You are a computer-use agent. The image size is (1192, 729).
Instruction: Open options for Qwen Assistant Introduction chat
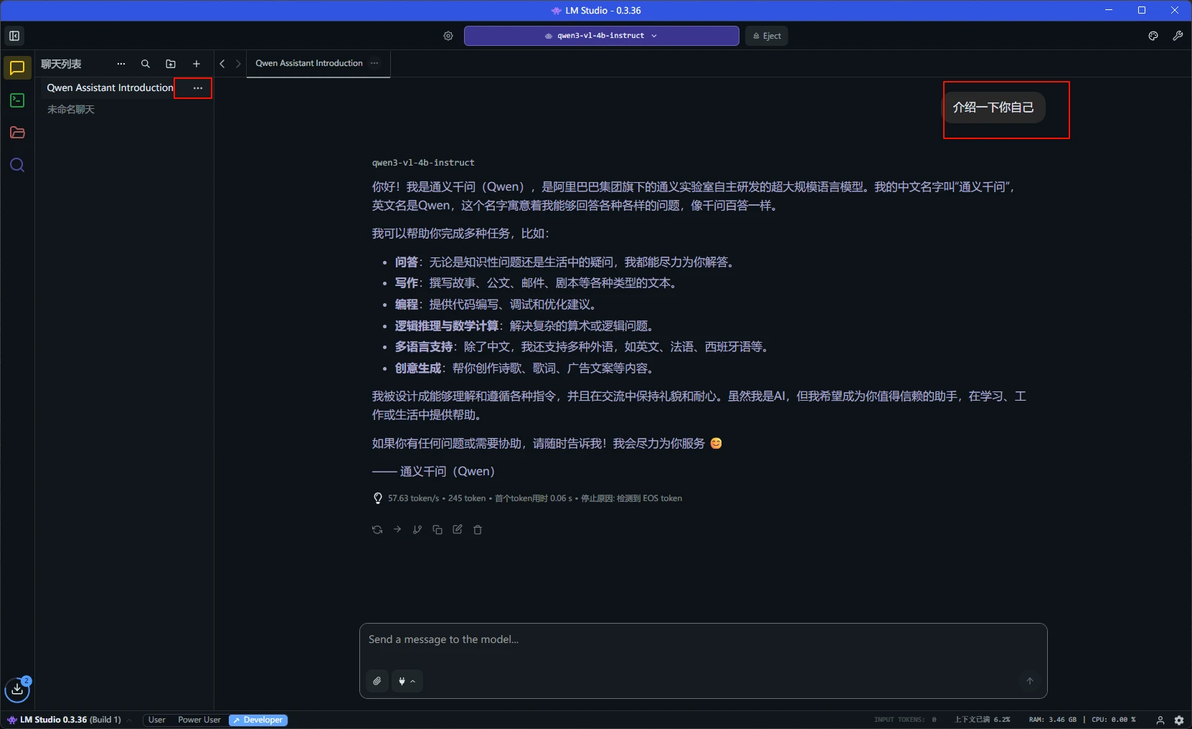point(198,88)
